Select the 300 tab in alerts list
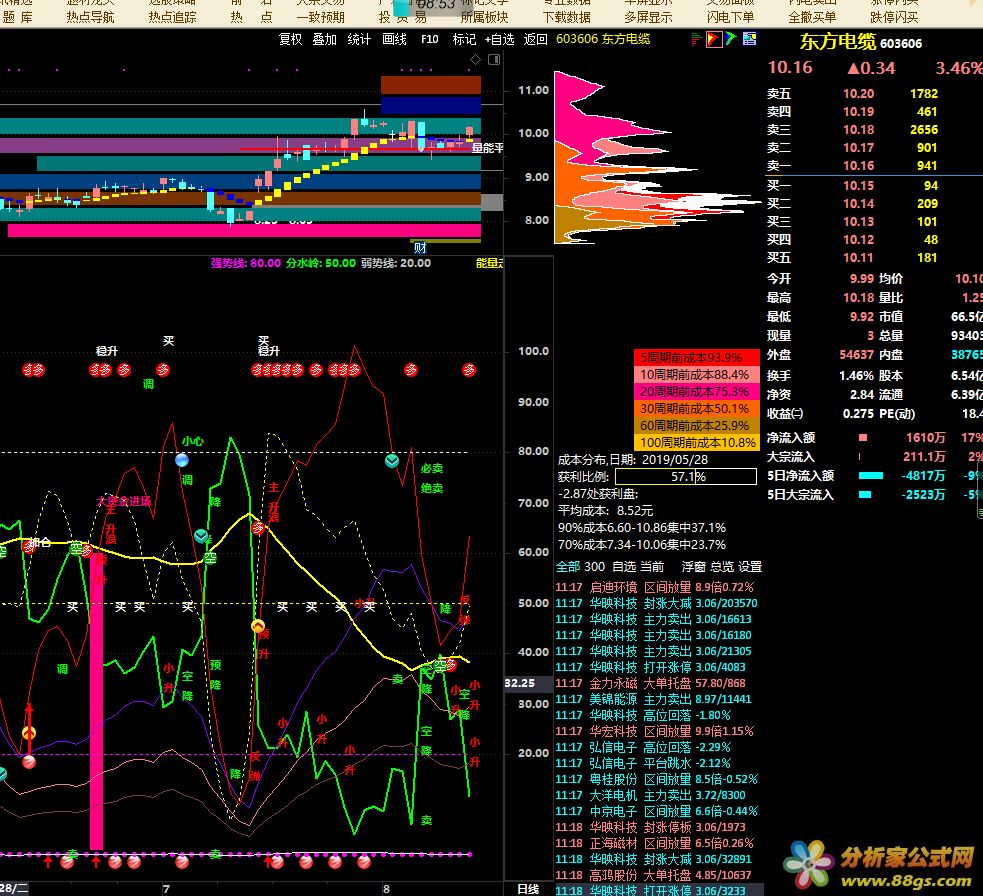Screen dimensions: 983x896 point(594,567)
